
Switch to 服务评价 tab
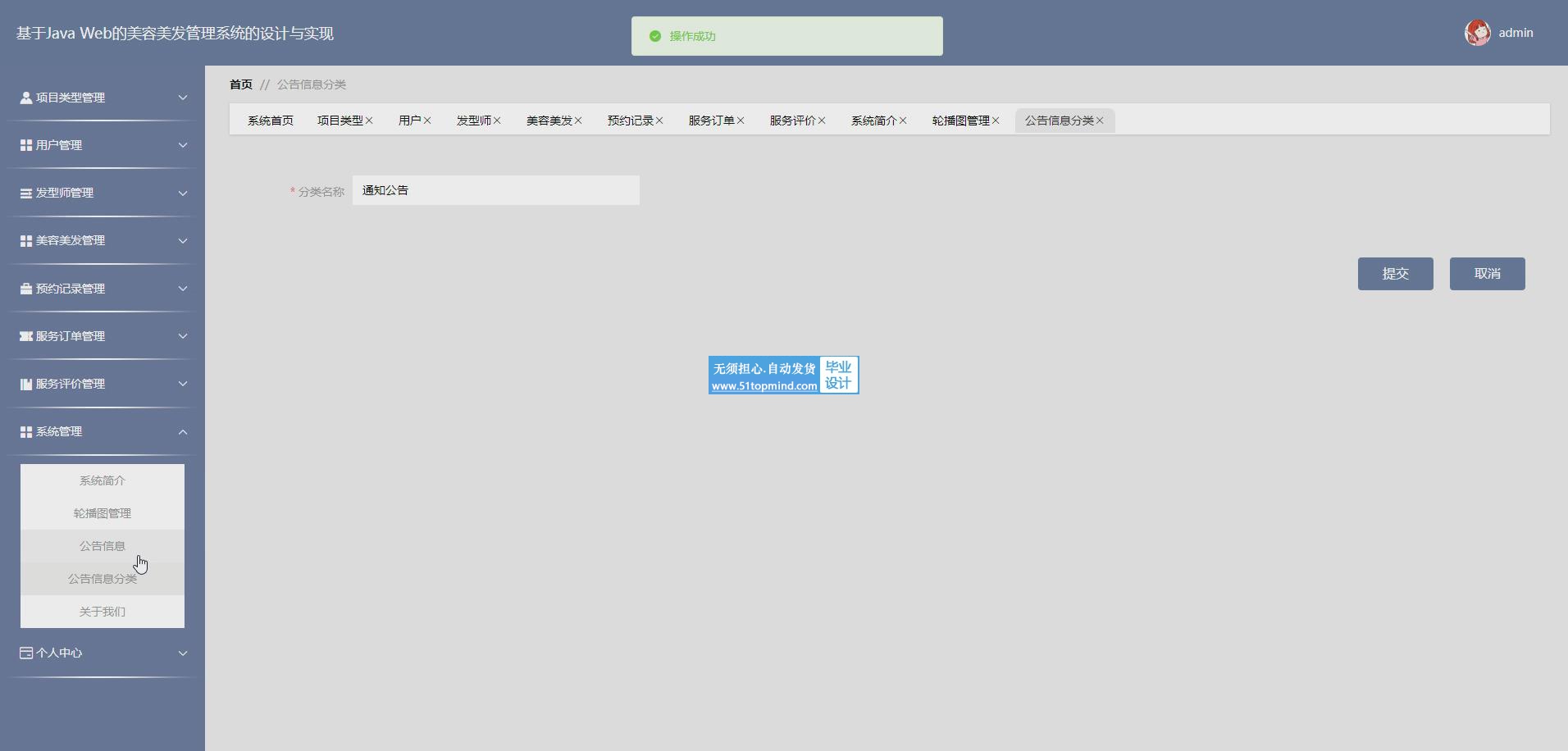[792, 121]
